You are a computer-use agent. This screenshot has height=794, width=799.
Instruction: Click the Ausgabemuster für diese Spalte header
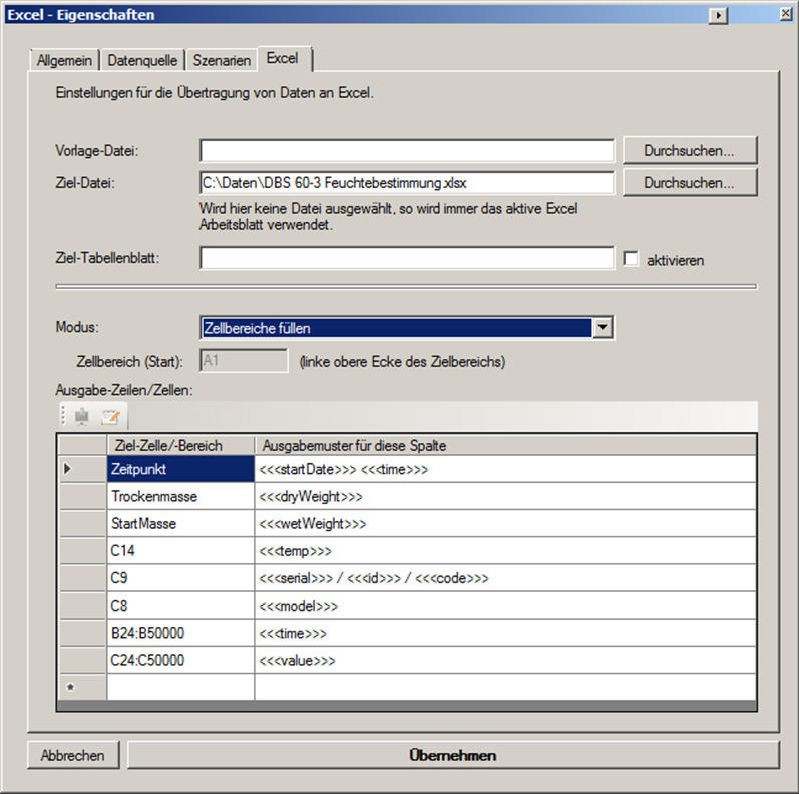(x=505, y=445)
